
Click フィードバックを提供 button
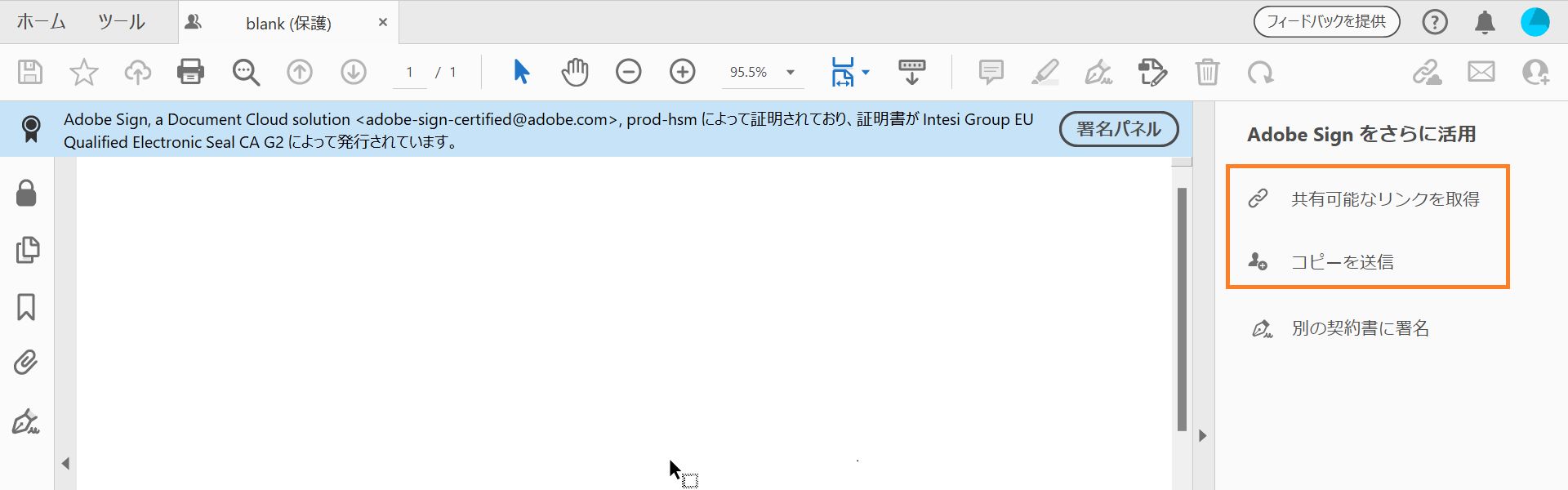click(1326, 21)
